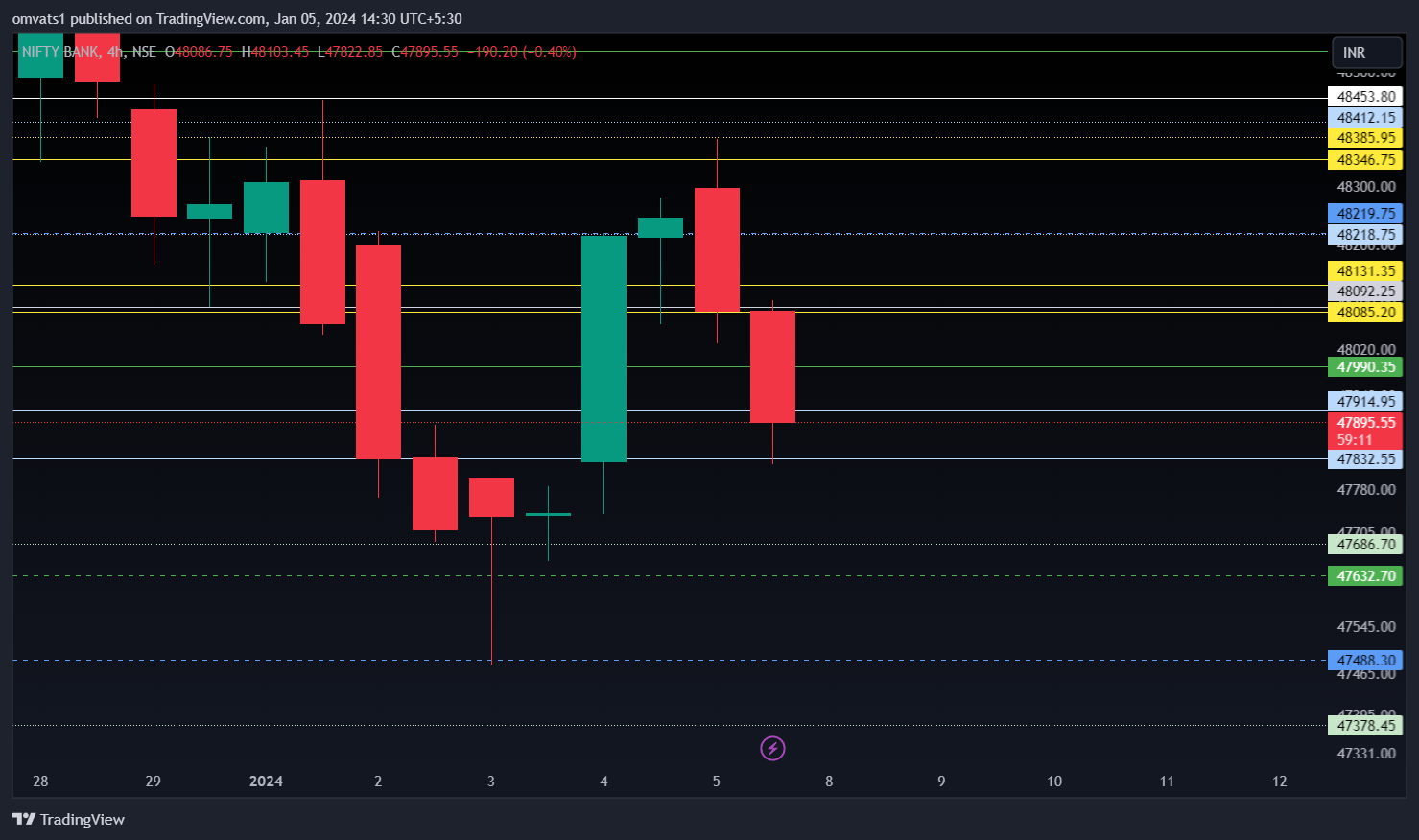The image size is (1419, 840).
Task: Click the low value L47822.85 in legend
Action: pyautogui.click(x=350, y=52)
